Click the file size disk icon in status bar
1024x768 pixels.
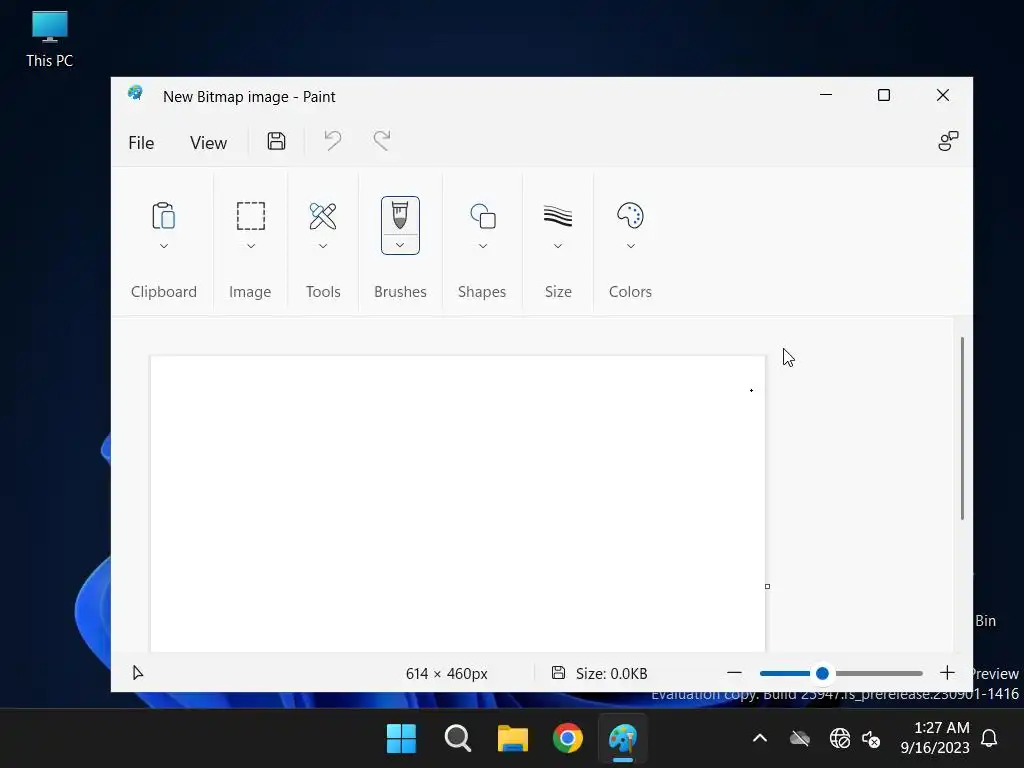(x=558, y=673)
